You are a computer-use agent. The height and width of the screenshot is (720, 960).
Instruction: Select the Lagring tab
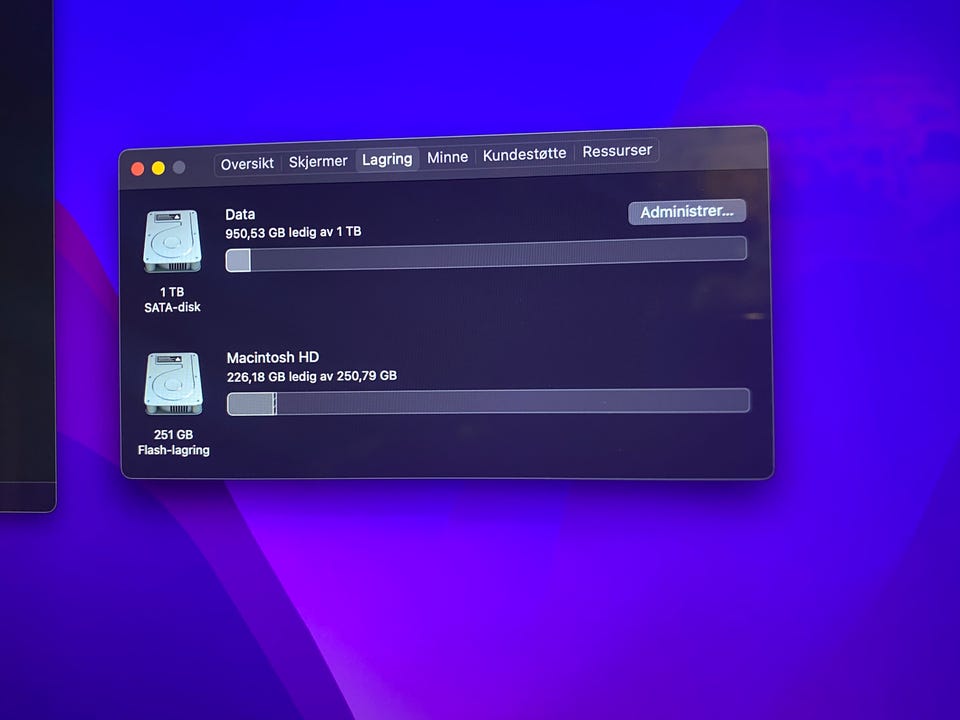[387, 159]
